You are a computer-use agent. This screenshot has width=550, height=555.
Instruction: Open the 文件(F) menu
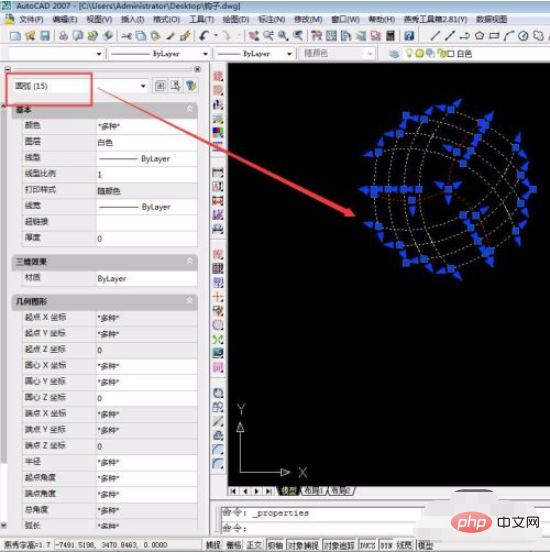click(30, 19)
